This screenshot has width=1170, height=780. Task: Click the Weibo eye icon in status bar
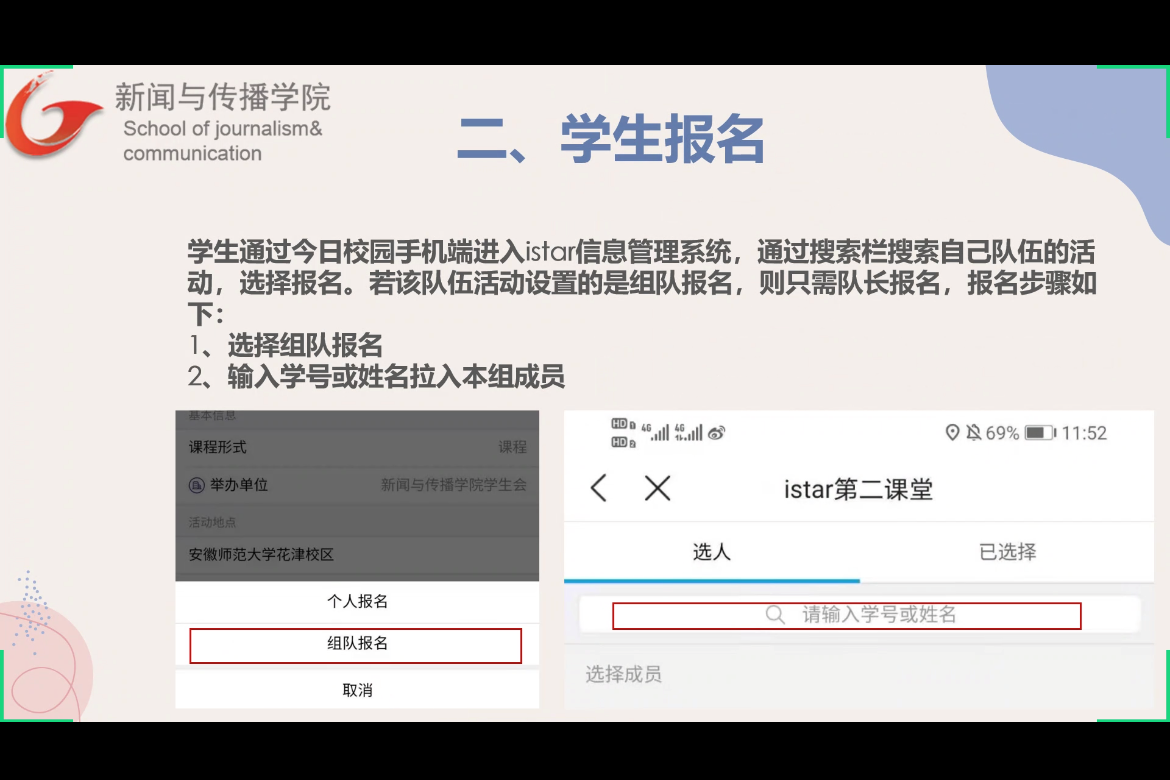[716, 433]
